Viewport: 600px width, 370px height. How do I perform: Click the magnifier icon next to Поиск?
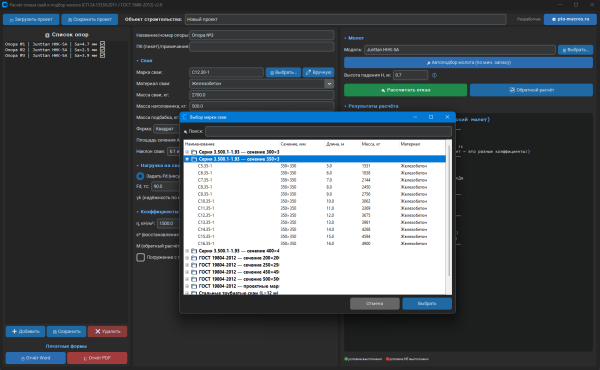185,132
